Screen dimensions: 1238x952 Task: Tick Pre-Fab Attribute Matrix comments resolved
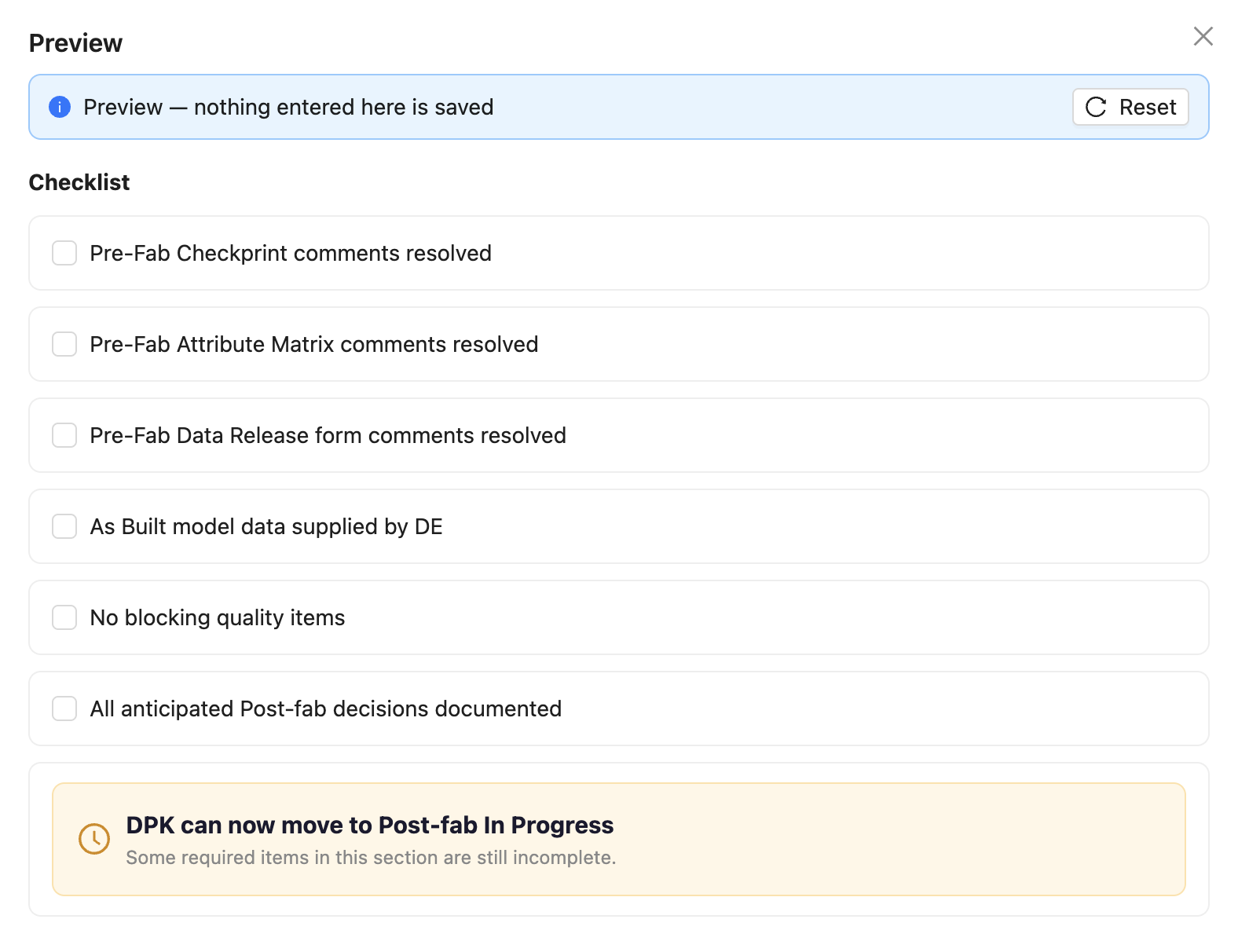64,344
